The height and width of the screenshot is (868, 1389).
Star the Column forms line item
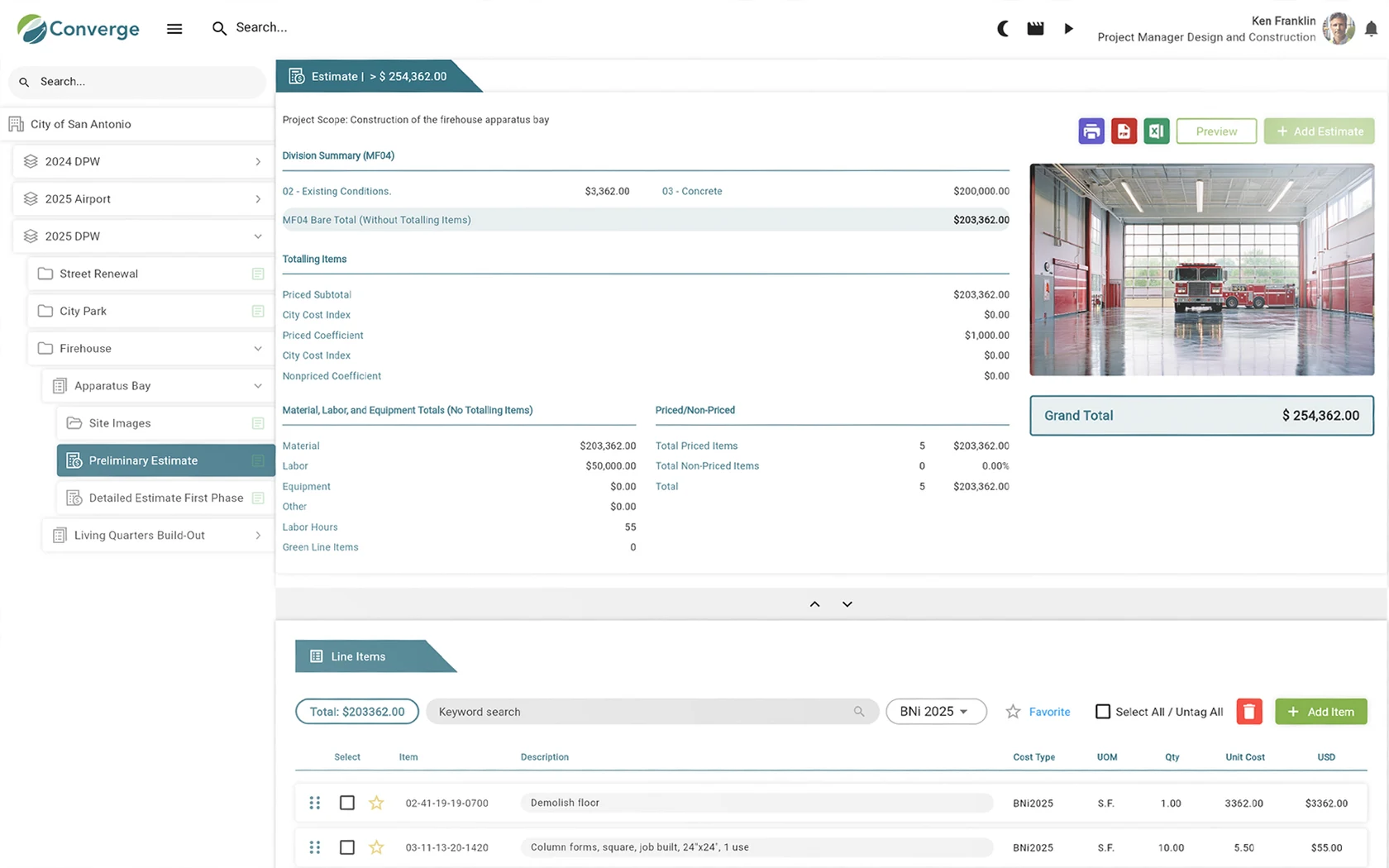(376, 847)
